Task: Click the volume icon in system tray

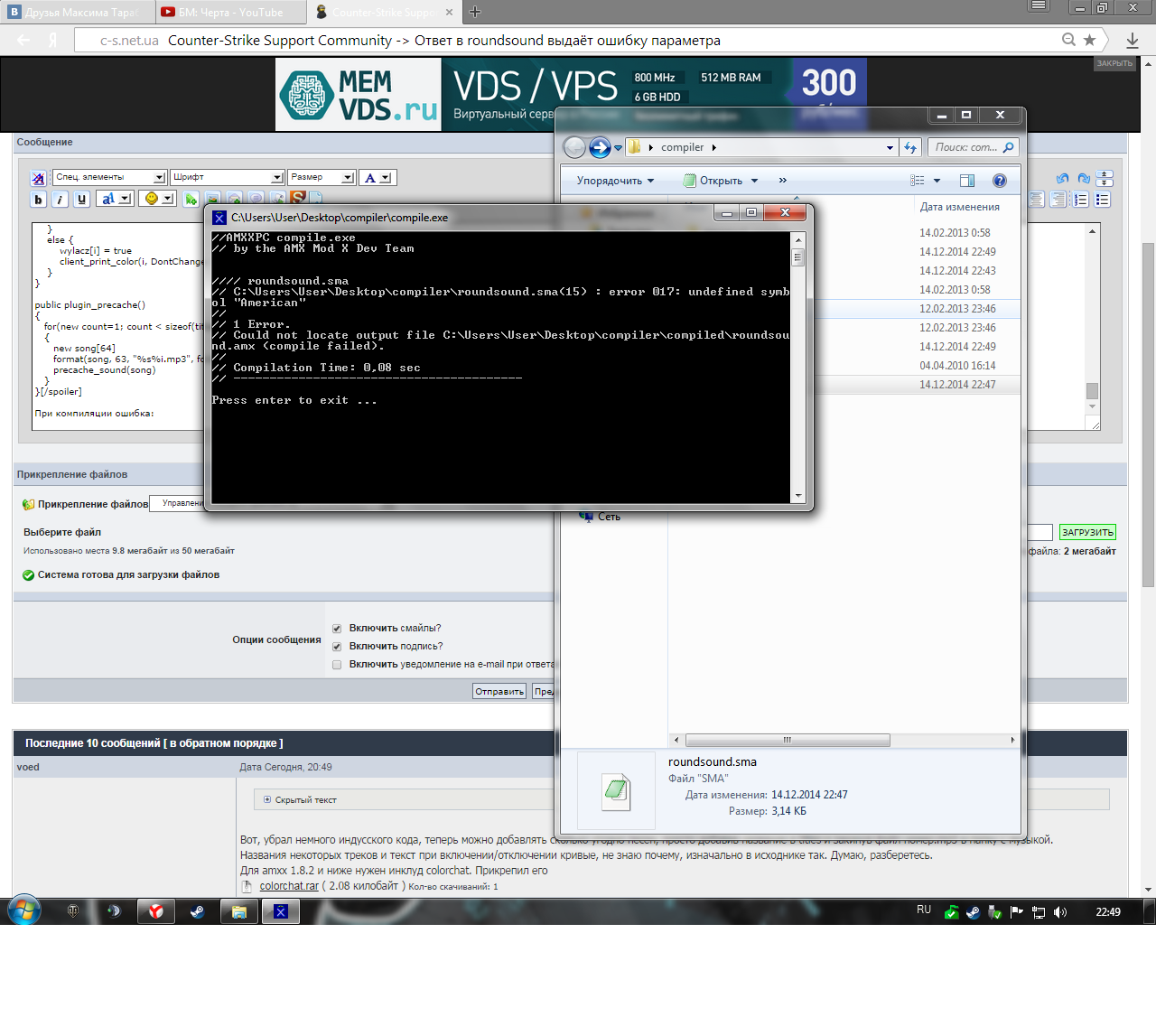Action: click(x=1060, y=912)
